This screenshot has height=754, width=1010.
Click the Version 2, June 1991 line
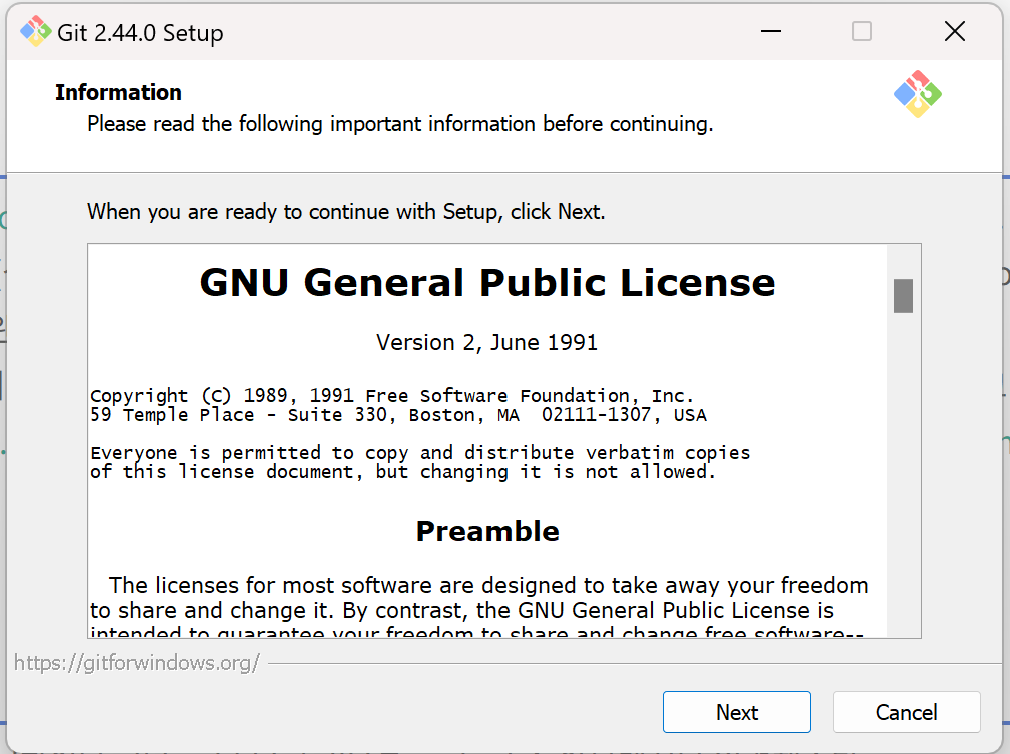click(487, 343)
